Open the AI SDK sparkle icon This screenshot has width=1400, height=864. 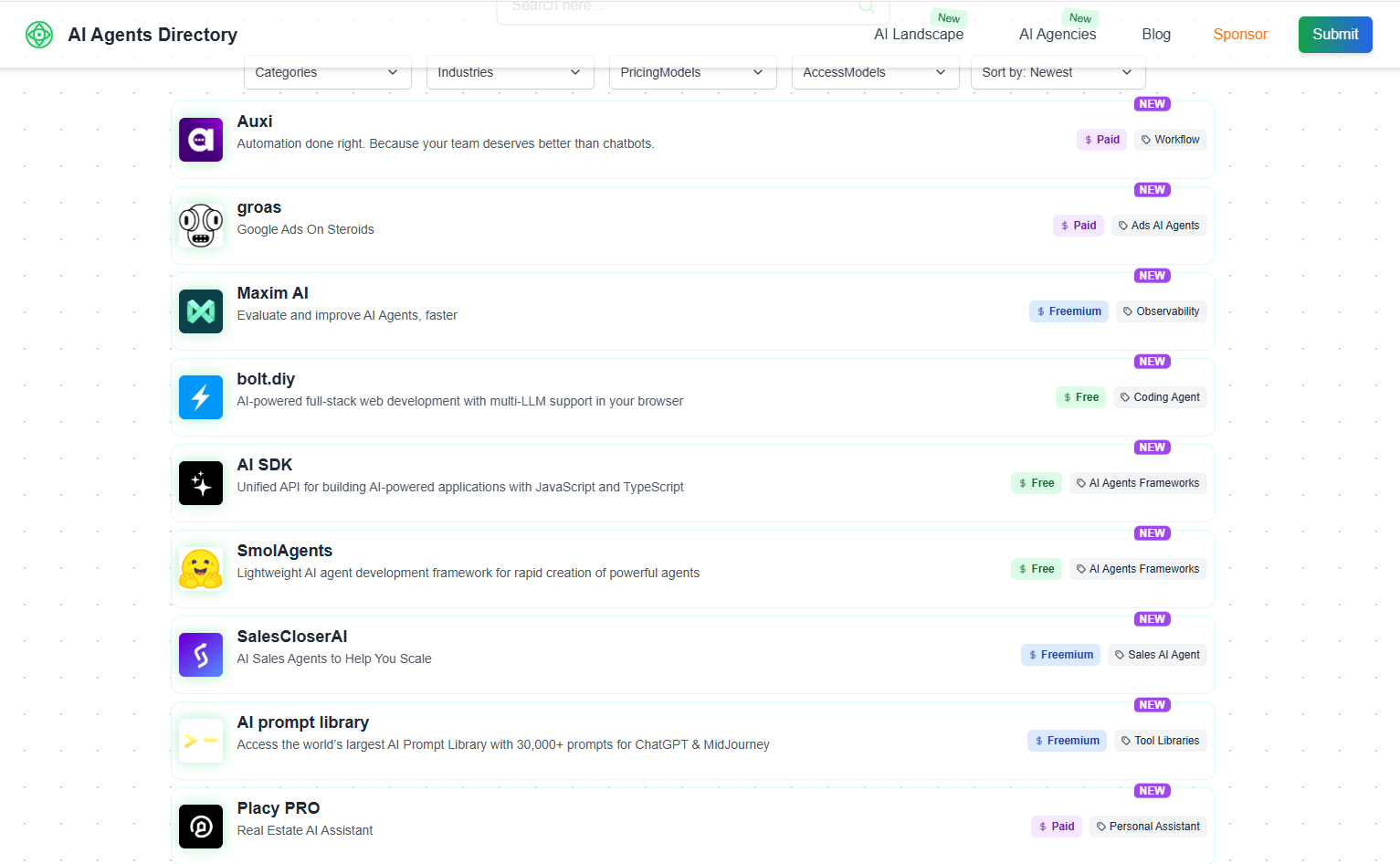201,483
